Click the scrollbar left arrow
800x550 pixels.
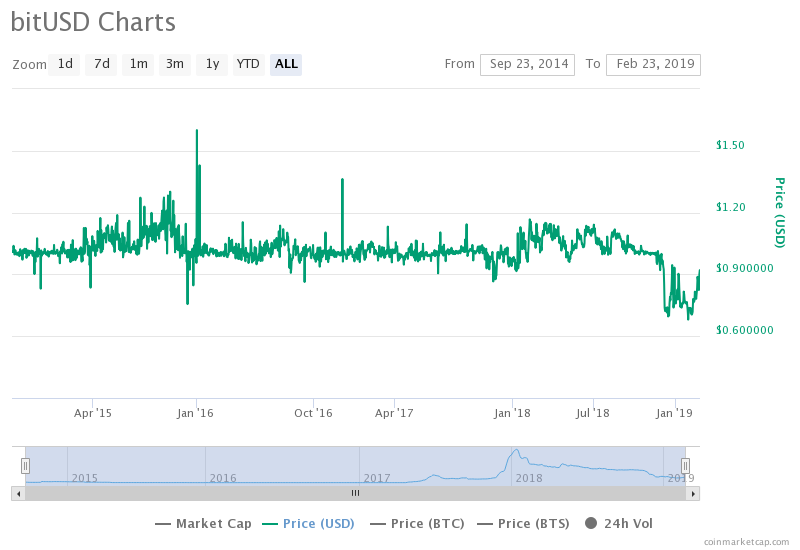pyautogui.click(x=18, y=493)
